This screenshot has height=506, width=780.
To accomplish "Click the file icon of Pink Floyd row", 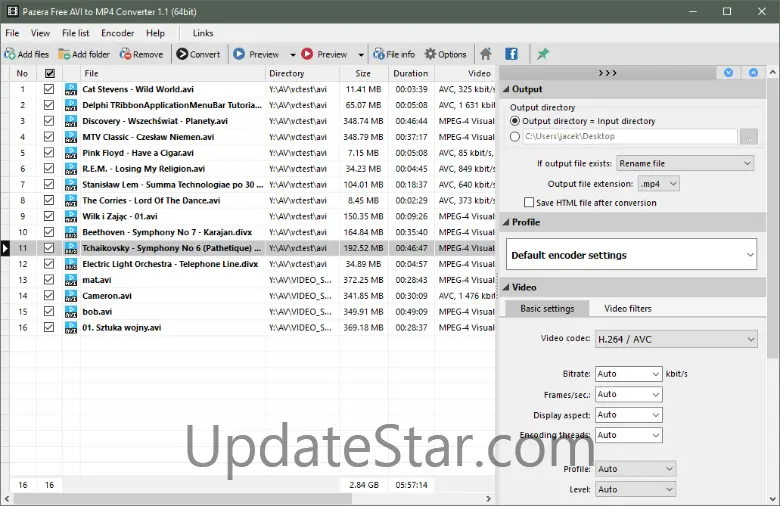I will 71,153.
